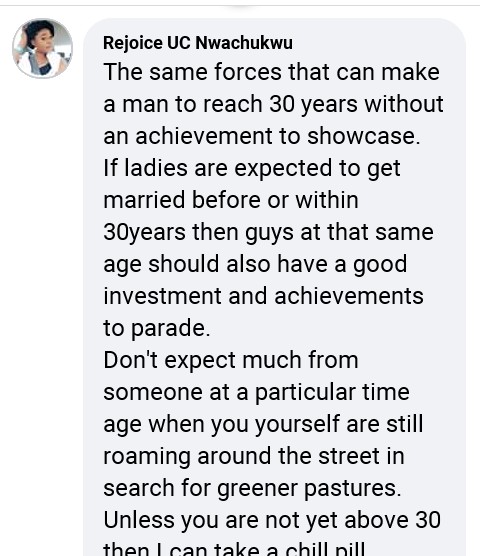480x556 pixels.
Task: Click the line 'investment and achievements'
Action: [x=263, y=296]
